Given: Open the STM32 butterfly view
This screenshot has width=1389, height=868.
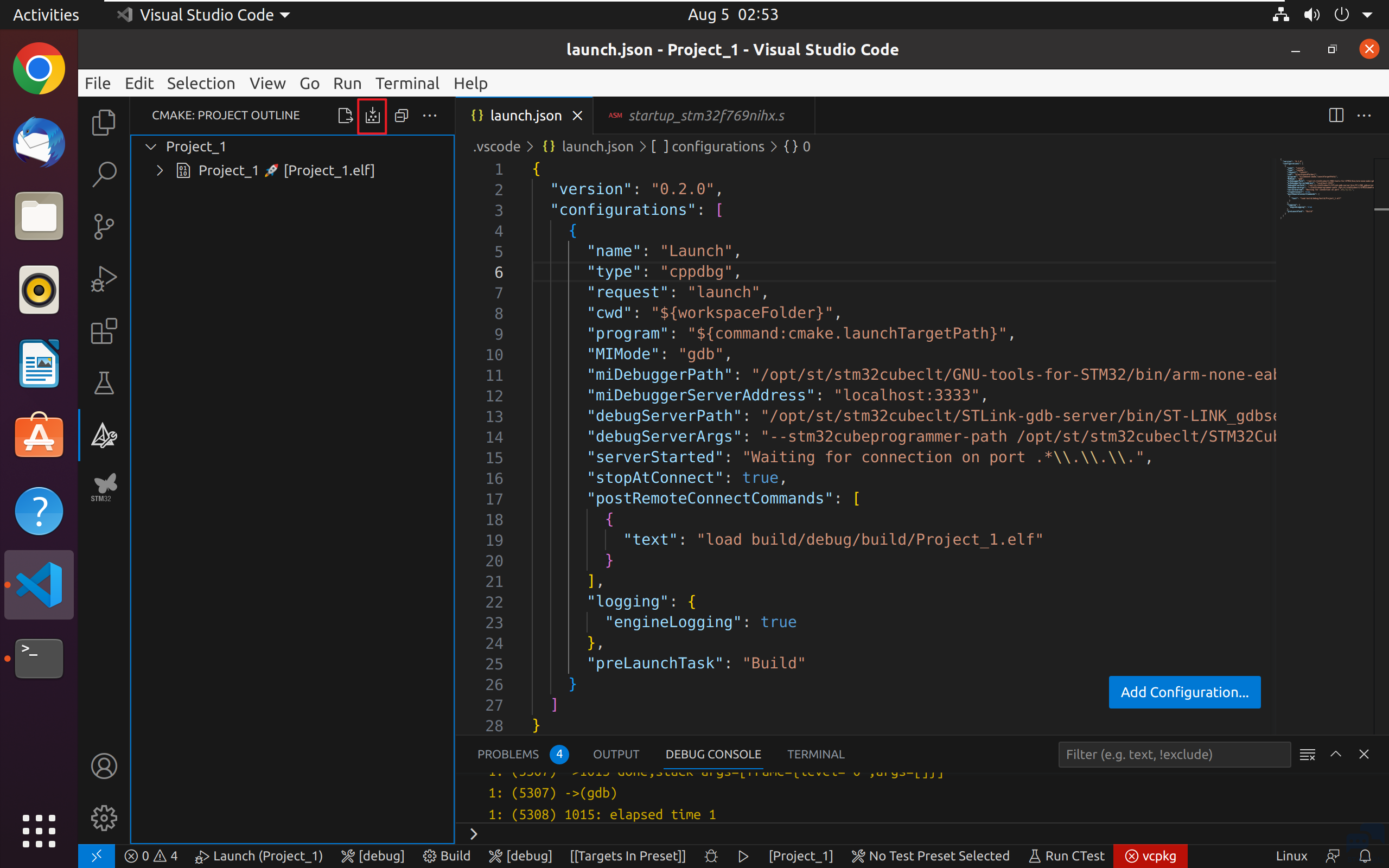Looking at the screenshot, I should [x=104, y=487].
